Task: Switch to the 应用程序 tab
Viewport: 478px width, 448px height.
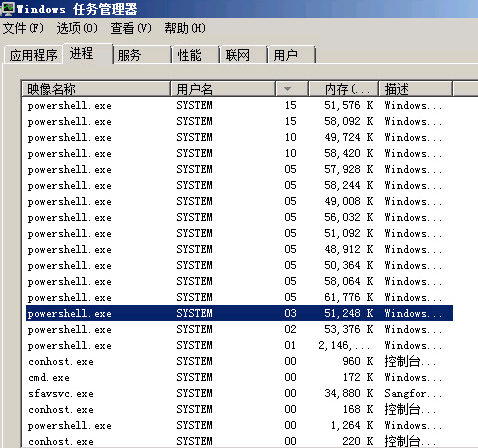Action: 33,55
